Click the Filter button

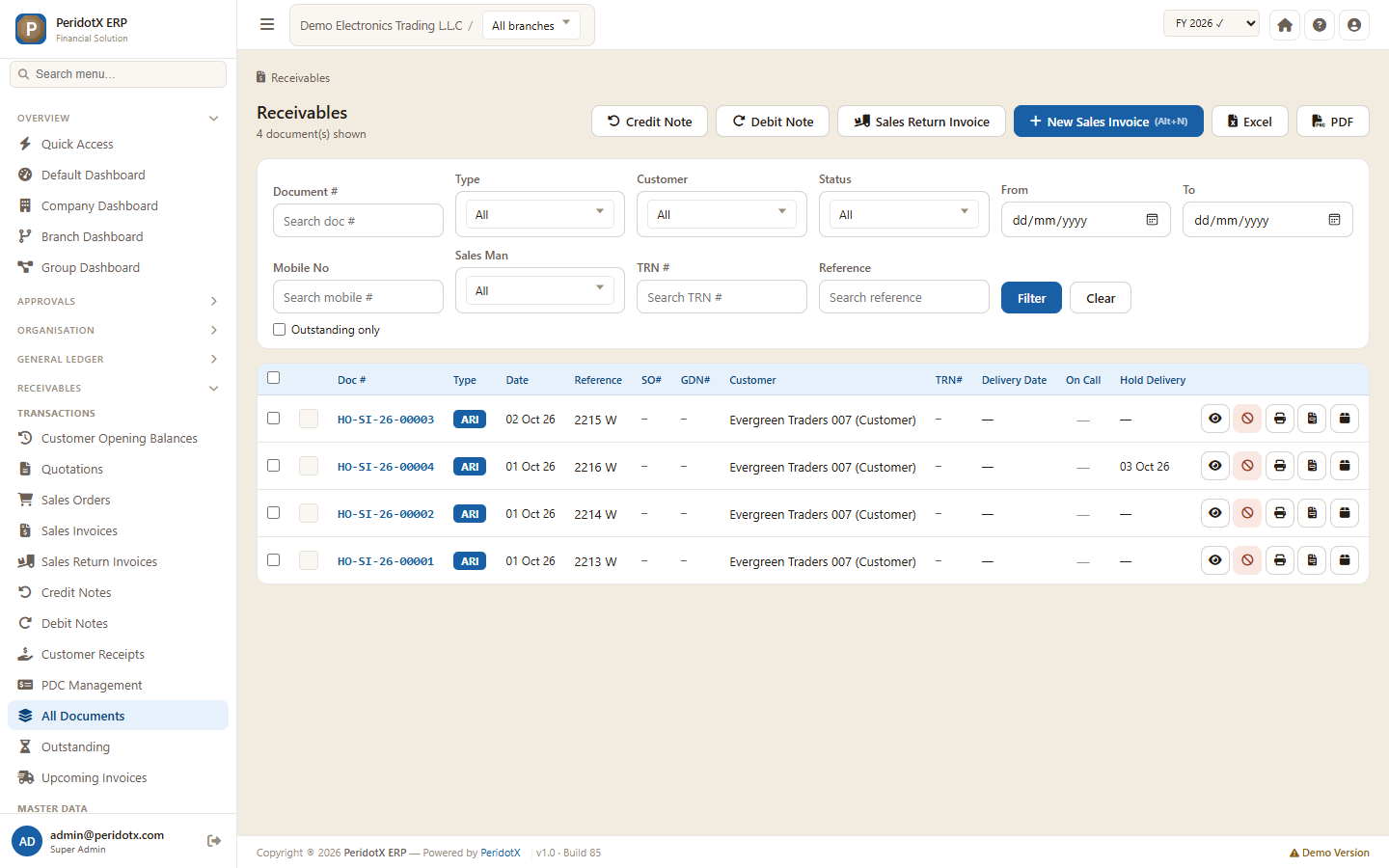pyautogui.click(x=1031, y=298)
